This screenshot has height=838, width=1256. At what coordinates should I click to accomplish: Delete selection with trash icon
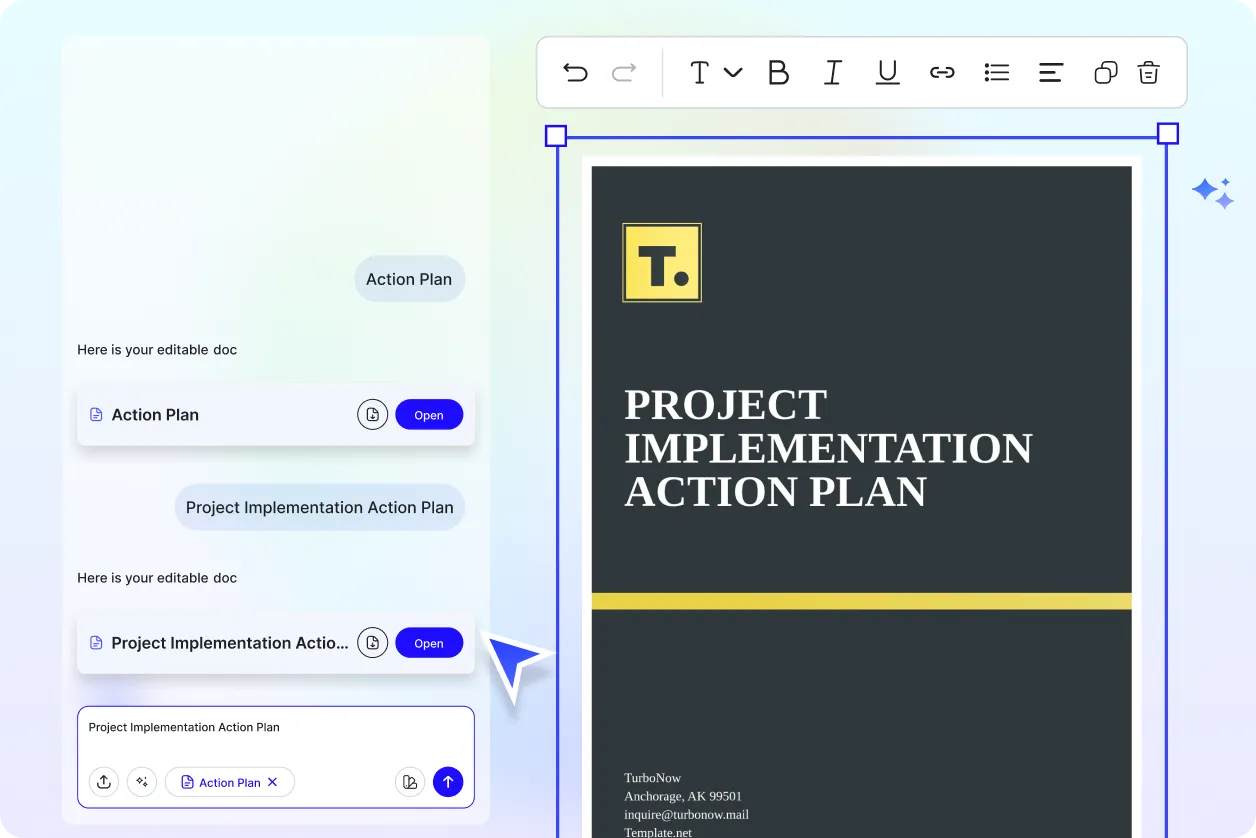(1148, 72)
